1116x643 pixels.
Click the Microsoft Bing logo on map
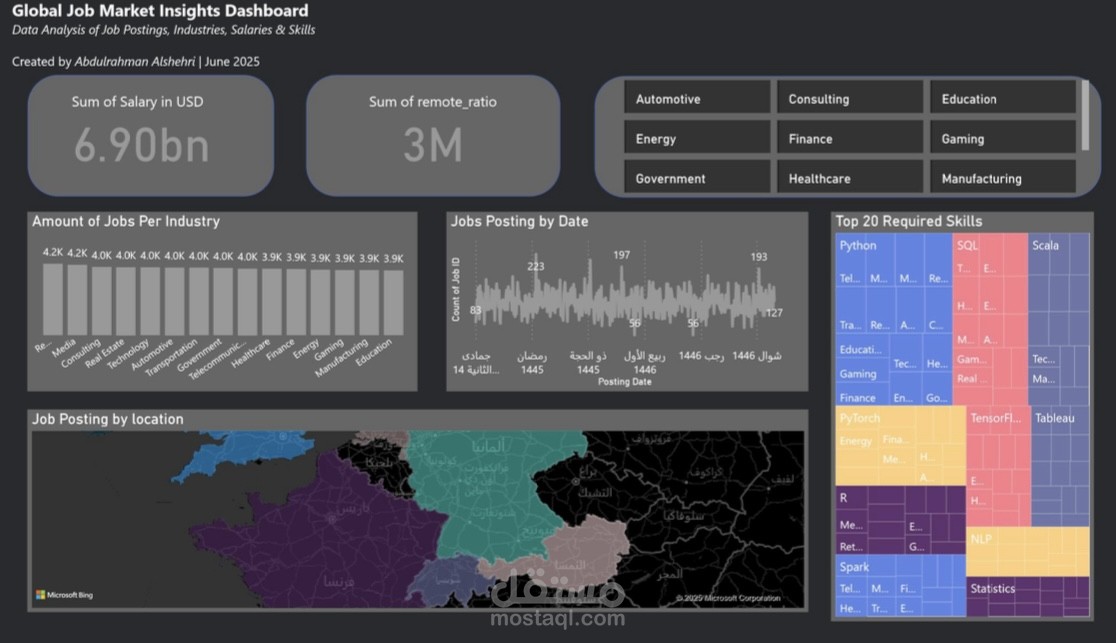pos(65,595)
